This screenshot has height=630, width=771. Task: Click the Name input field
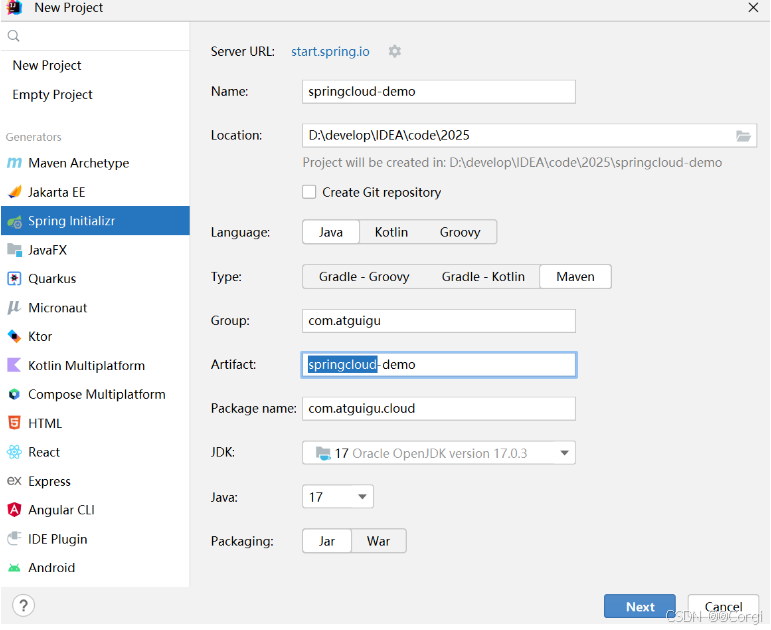click(x=439, y=92)
